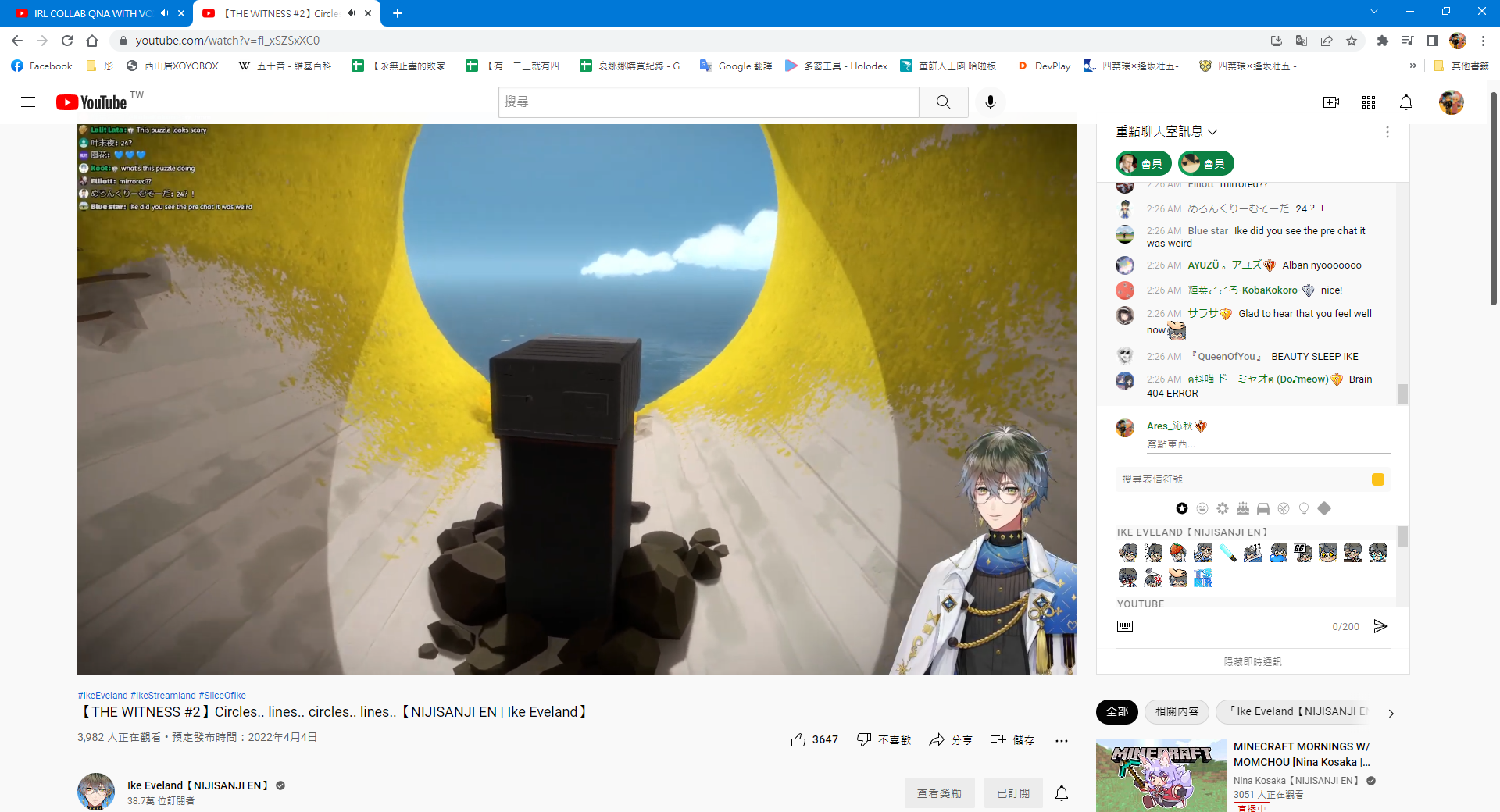
Task: Start voice search with microphone icon
Action: coord(991,102)
